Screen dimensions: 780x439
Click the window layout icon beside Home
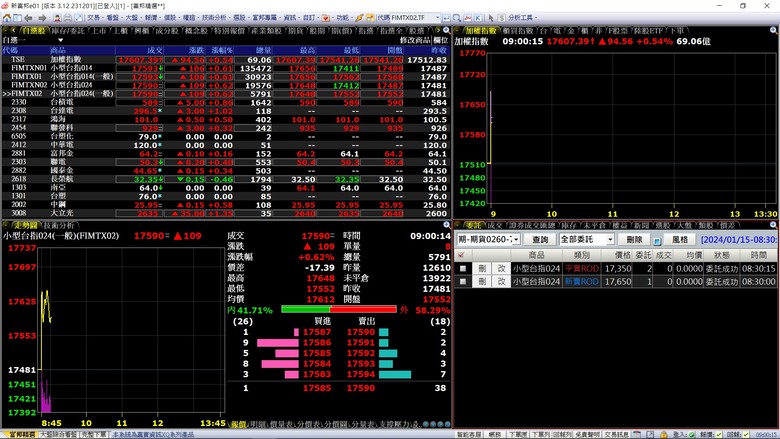point(17,18)
